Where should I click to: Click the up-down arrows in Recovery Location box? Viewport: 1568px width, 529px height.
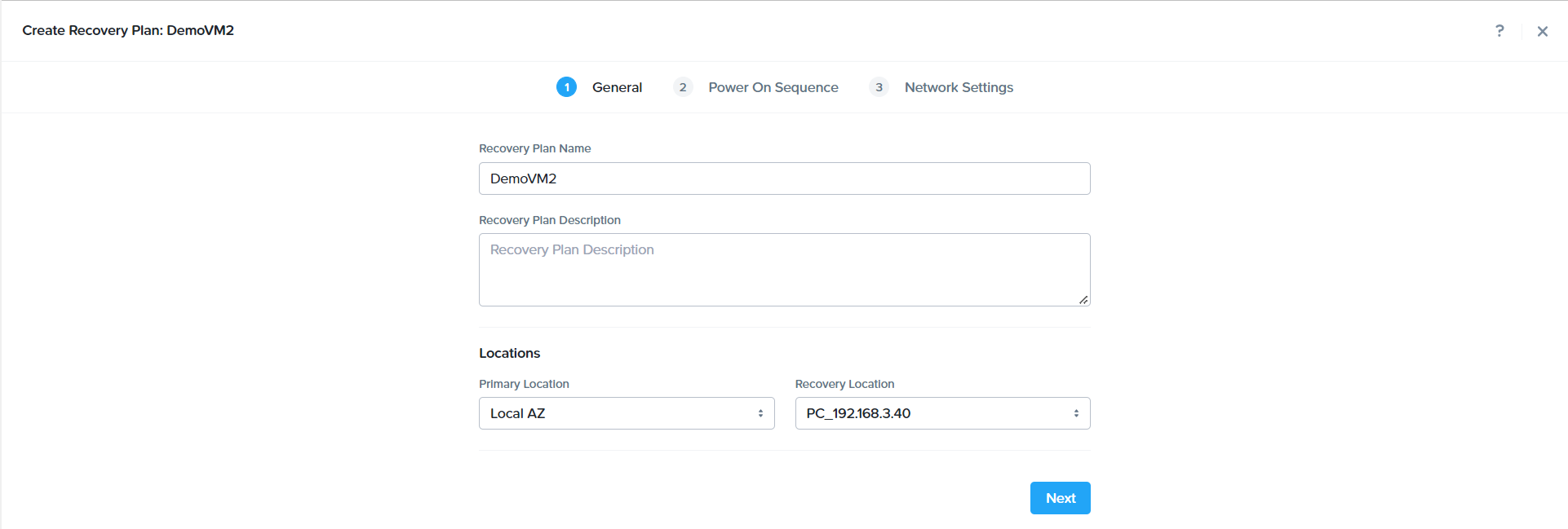(1076, 413)
